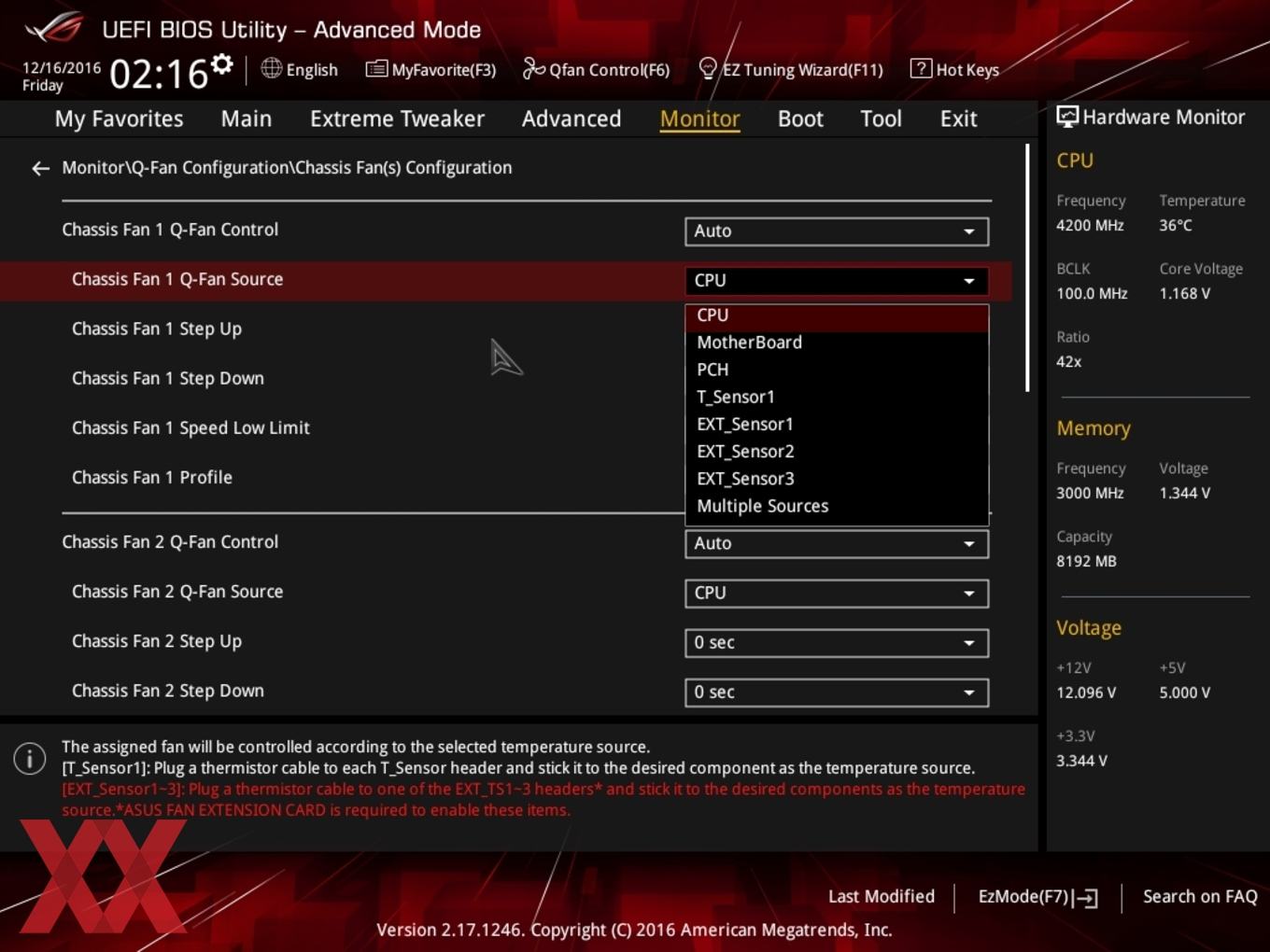Click the date 12/16/2016
Image resolution: width=1270 pixels, height=952 pixels.
click(62, 68)
